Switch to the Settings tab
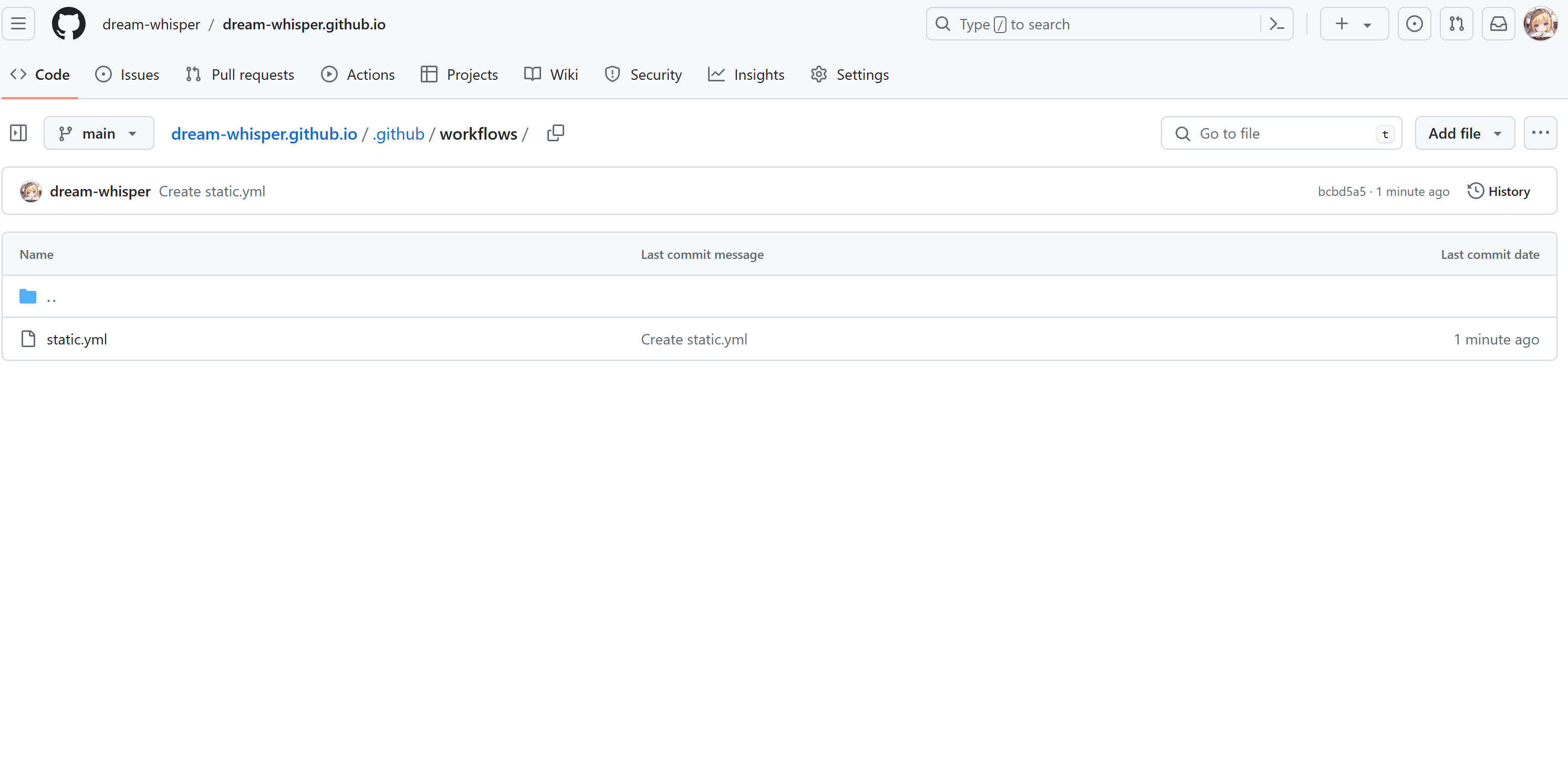This screenshot has width=1568, height=773. click(x=850, y=74)
